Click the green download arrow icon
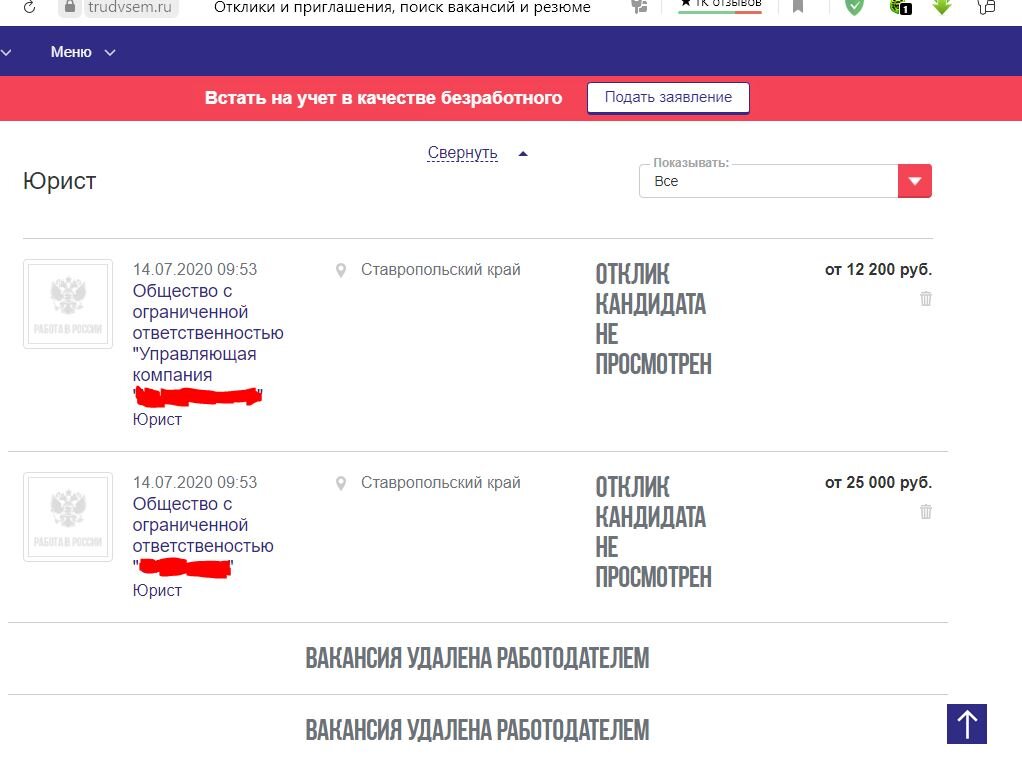 click(x=940, y=7)
